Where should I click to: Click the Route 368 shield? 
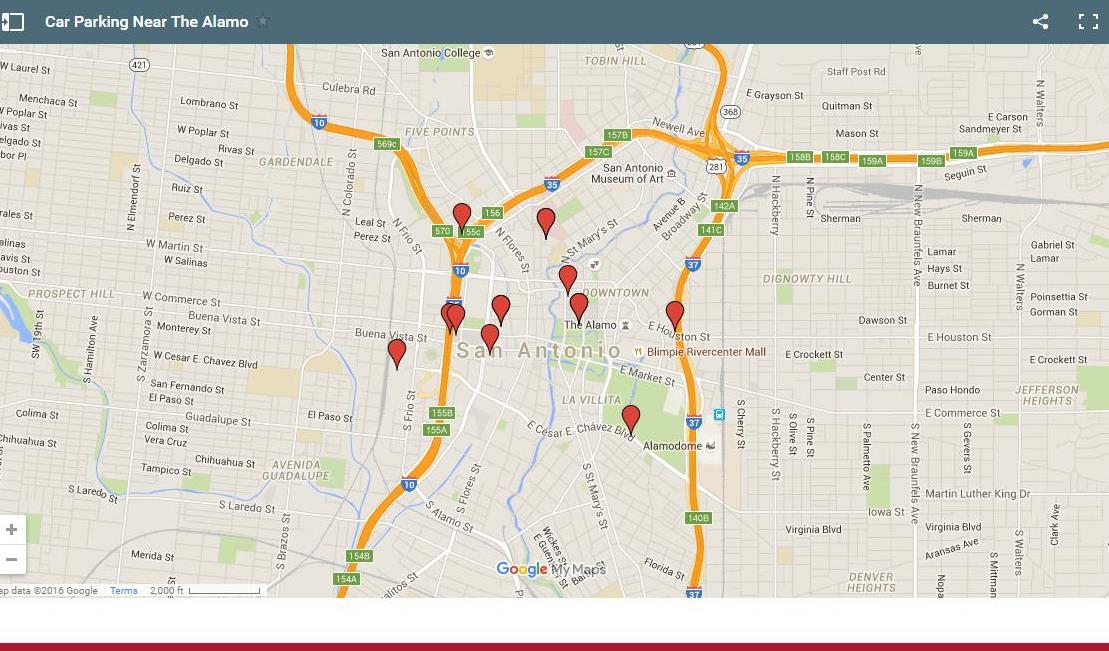click(x=731, y=112)
